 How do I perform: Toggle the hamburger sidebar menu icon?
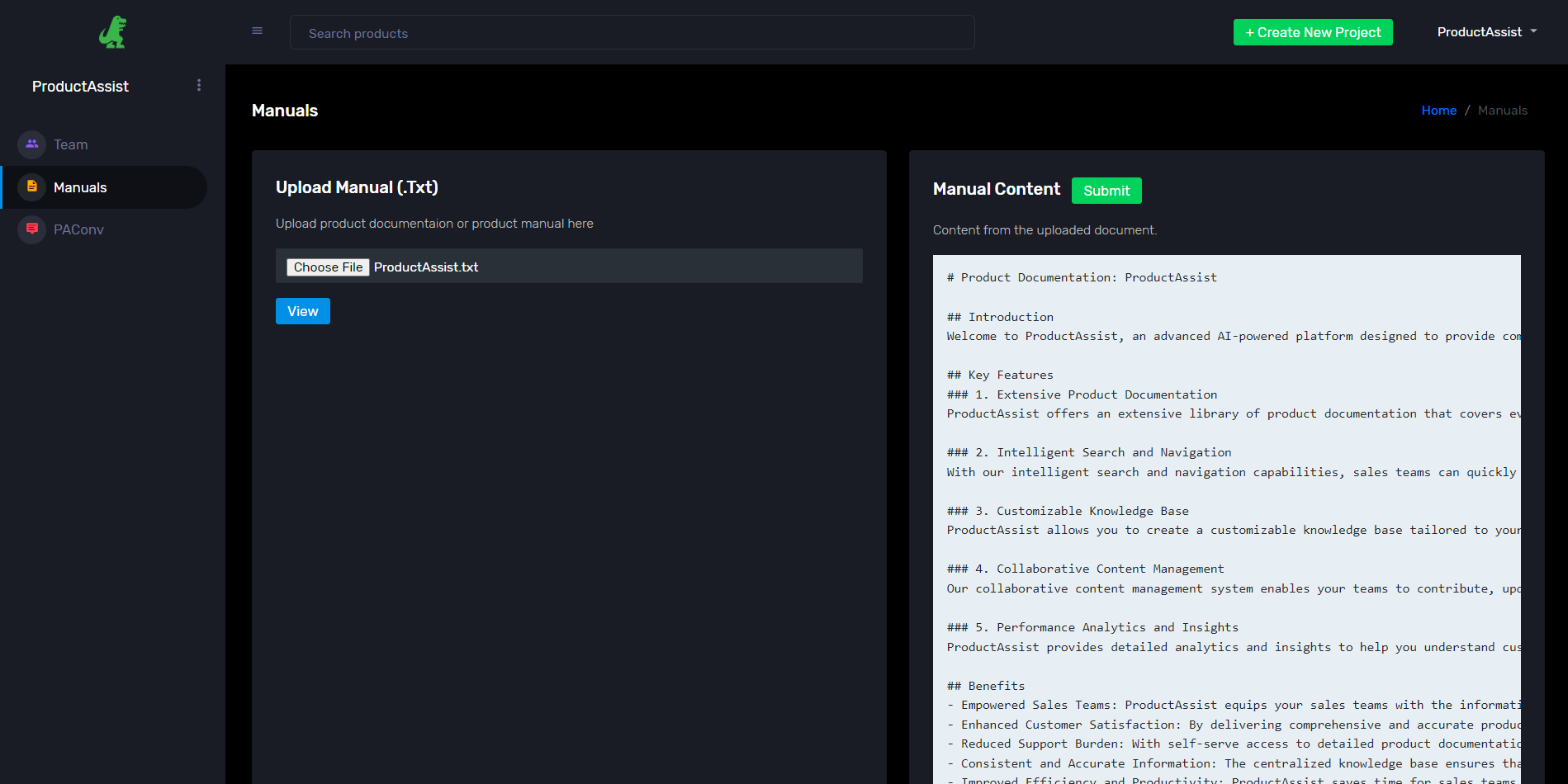257,31
